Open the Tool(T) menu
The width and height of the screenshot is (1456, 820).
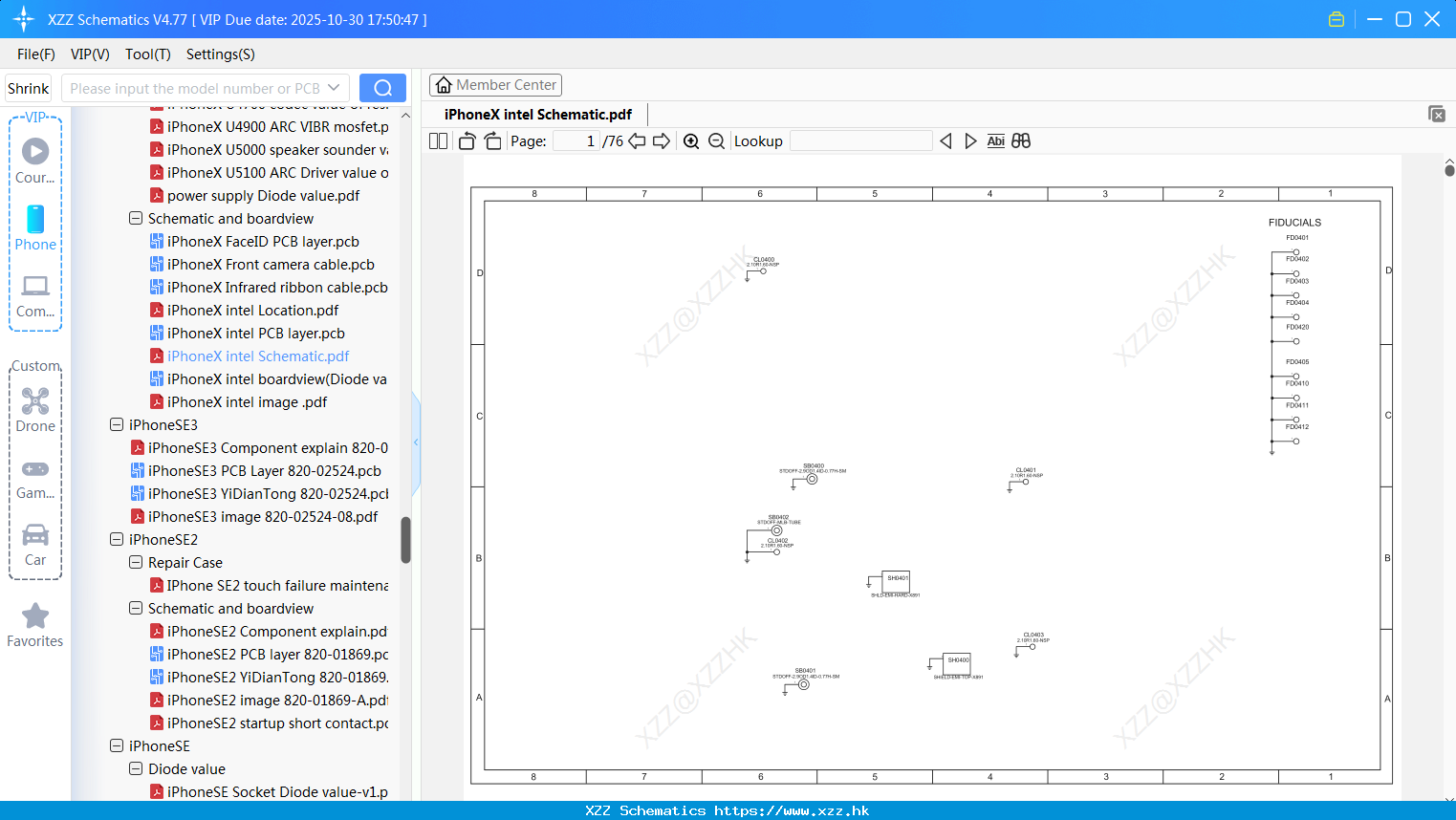click(148, 54)
